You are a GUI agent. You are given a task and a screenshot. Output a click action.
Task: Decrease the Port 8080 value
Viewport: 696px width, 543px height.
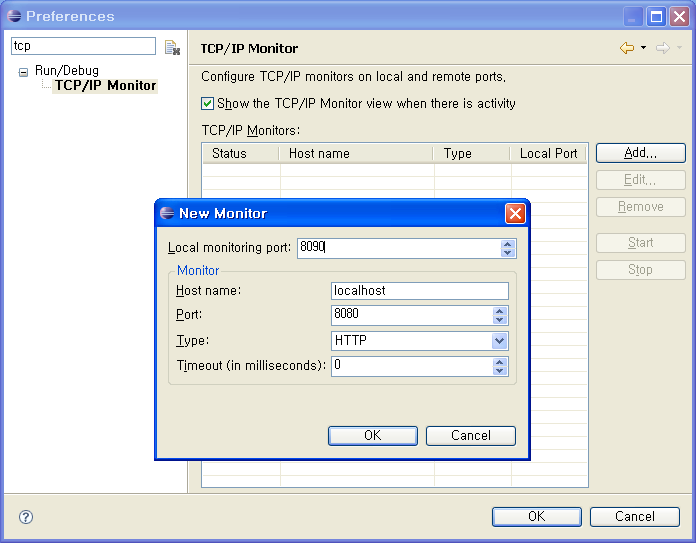(500, 320)
